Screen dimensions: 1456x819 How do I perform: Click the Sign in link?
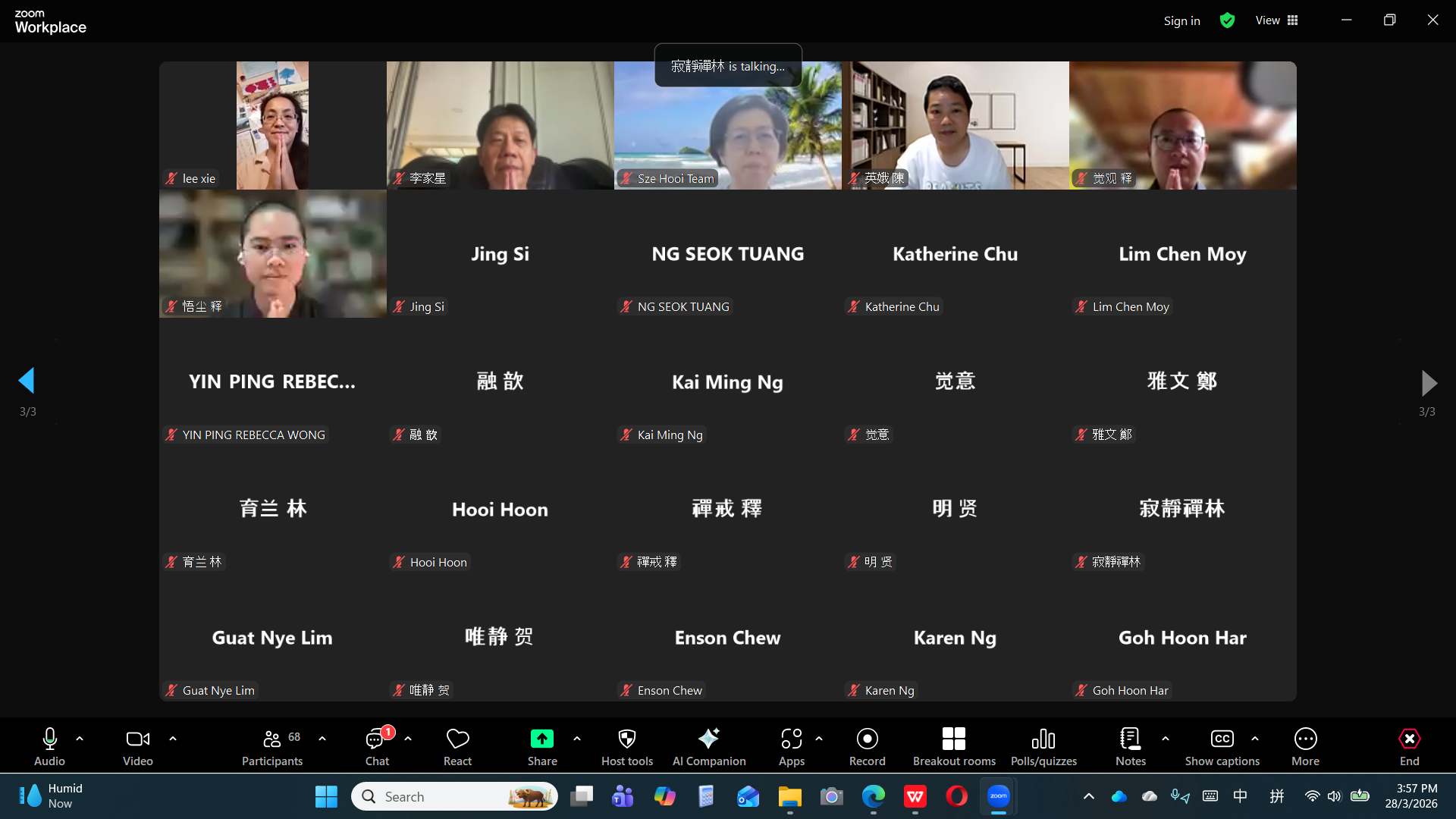point(1181,20)
